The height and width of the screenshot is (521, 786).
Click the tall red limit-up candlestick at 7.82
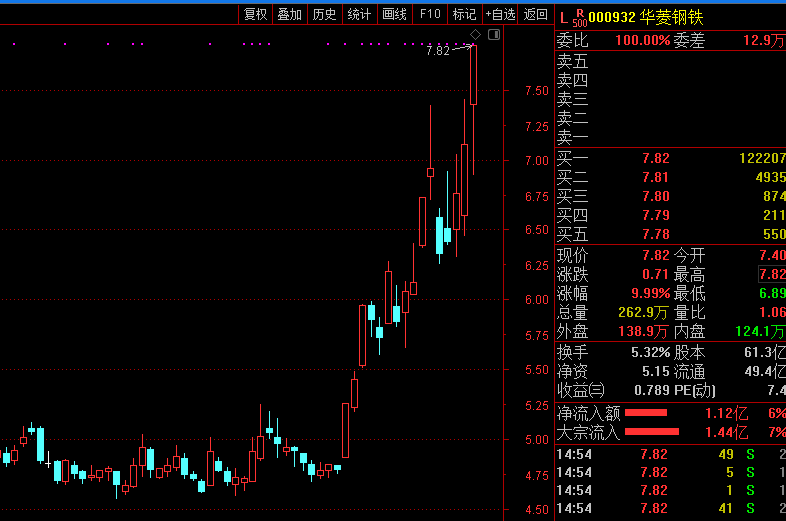coord(473,75)
